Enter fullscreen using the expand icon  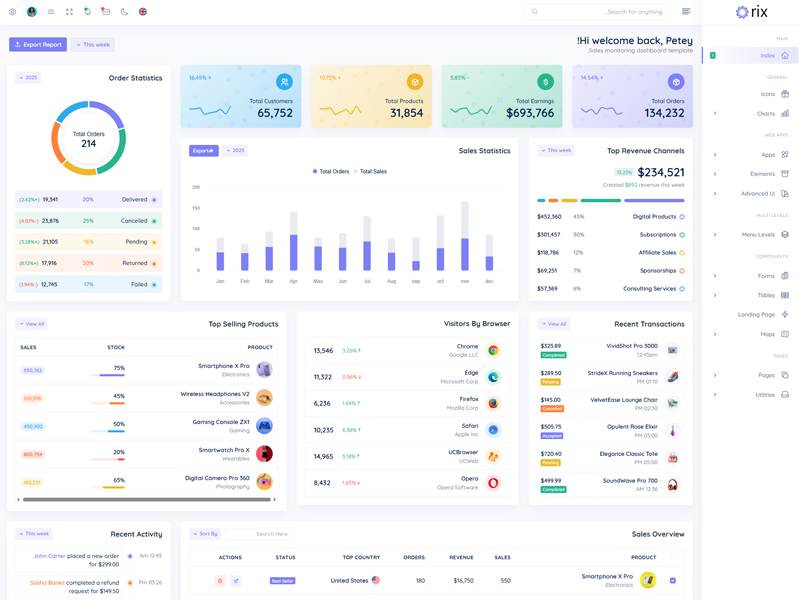[69, 12]
